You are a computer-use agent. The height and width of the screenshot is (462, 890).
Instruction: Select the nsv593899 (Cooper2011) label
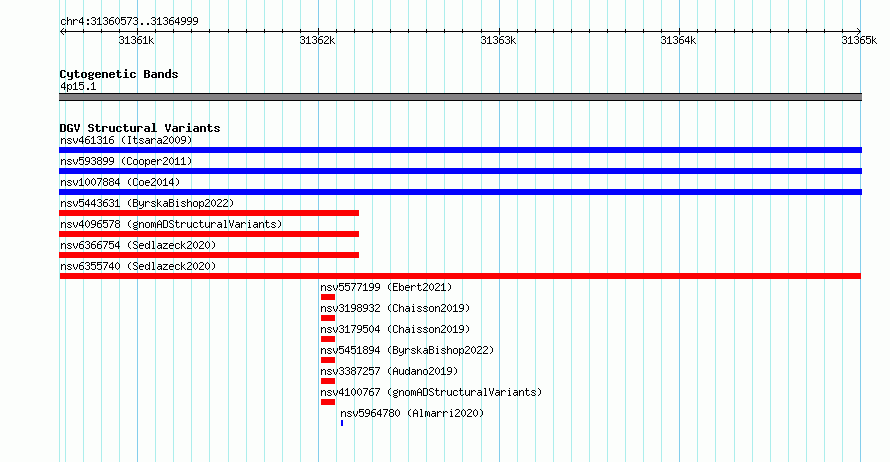[126, 161]
